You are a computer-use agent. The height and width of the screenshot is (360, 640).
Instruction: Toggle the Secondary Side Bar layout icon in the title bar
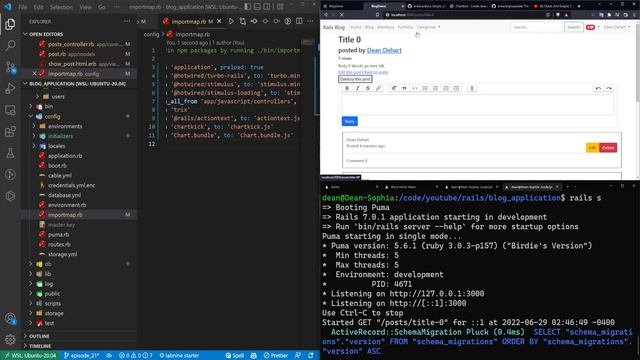pyautogui.click(x=267, y=7)
